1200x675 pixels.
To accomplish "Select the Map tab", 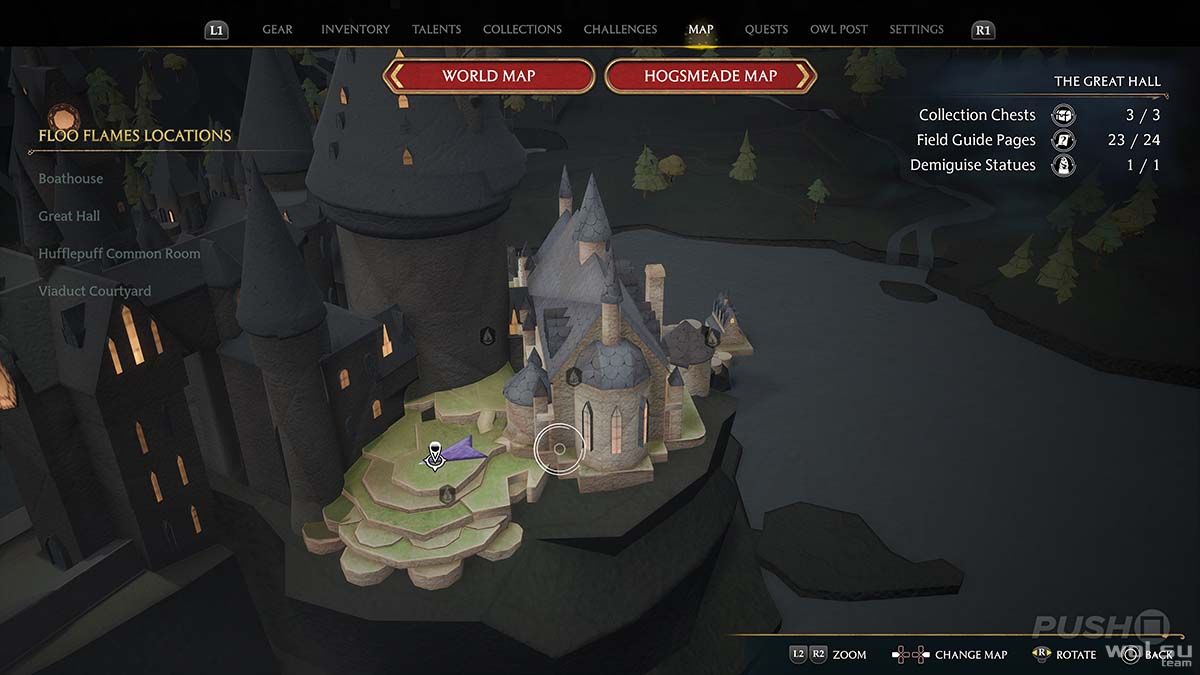I will click(x=701, y=30).
